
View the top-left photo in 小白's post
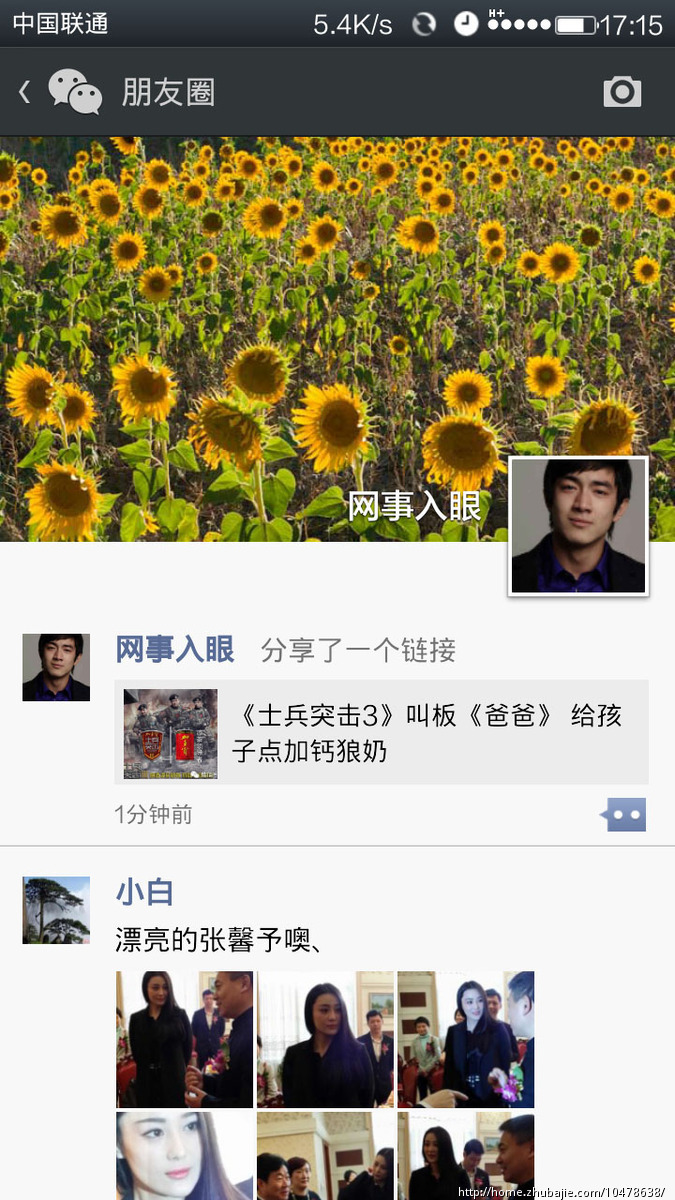tap(185, 1039)
